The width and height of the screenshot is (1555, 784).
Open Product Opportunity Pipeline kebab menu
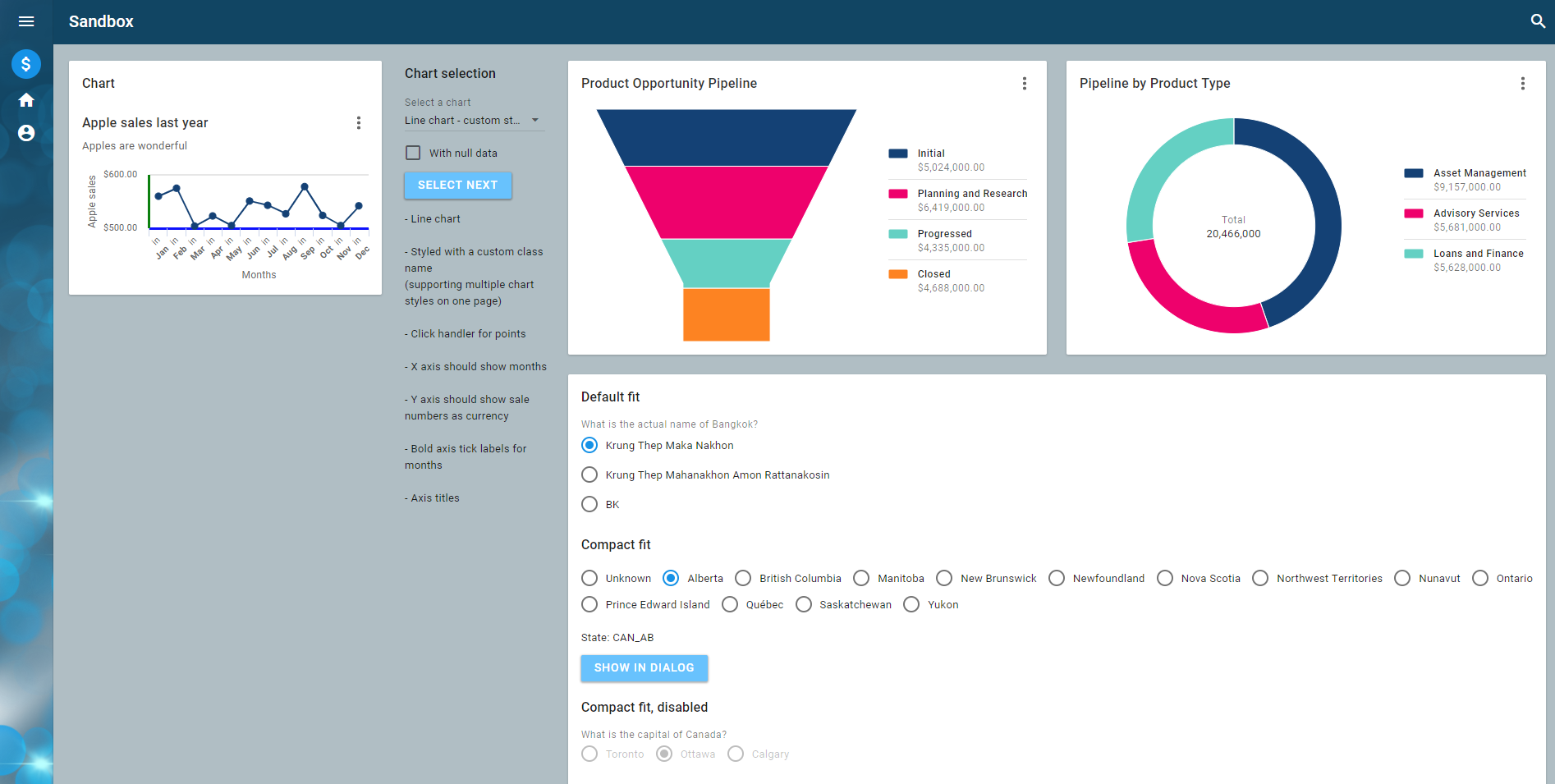coord(1024,84)
